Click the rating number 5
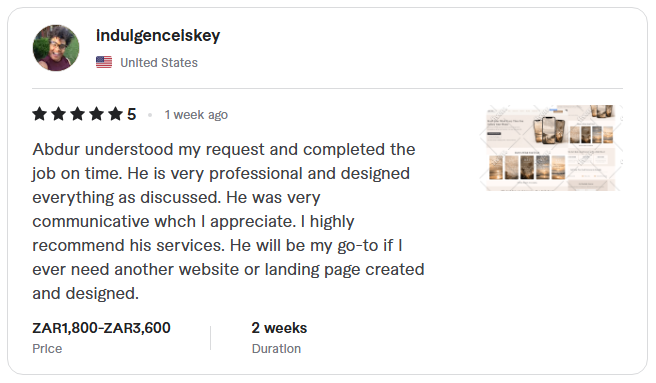 click(x=131, y=114)
